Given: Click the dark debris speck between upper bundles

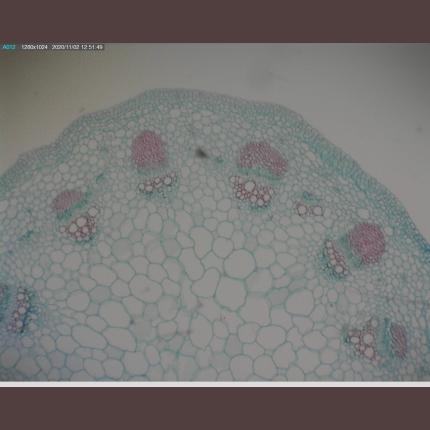Looking at the screenshot, I should tap(201, 152).
